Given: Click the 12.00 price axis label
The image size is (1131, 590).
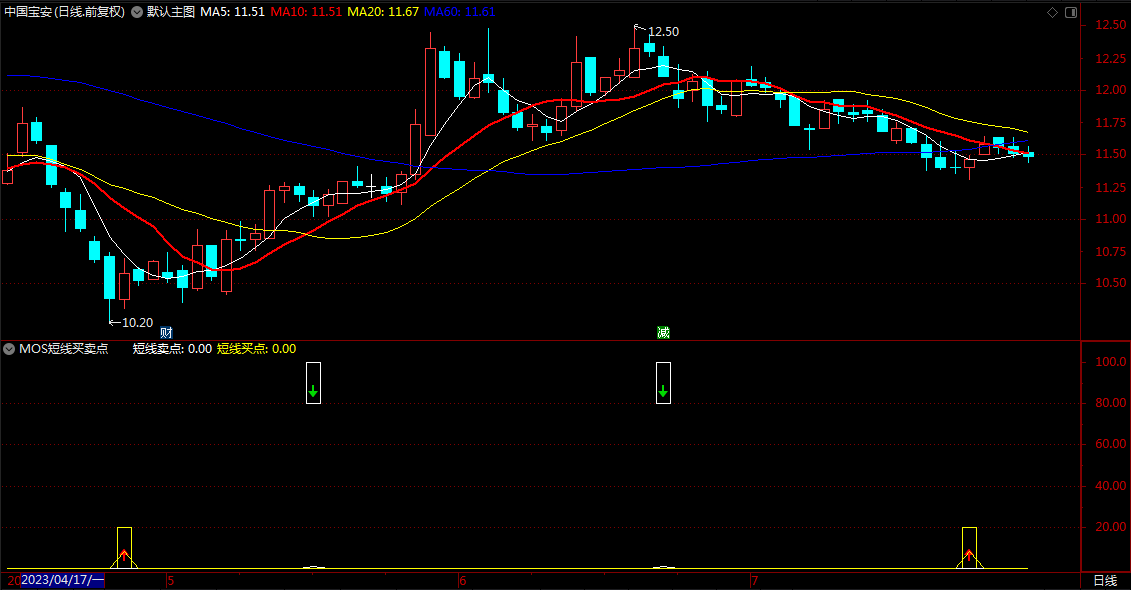Looking at the screenshot, I should [x=1111, y=90].
